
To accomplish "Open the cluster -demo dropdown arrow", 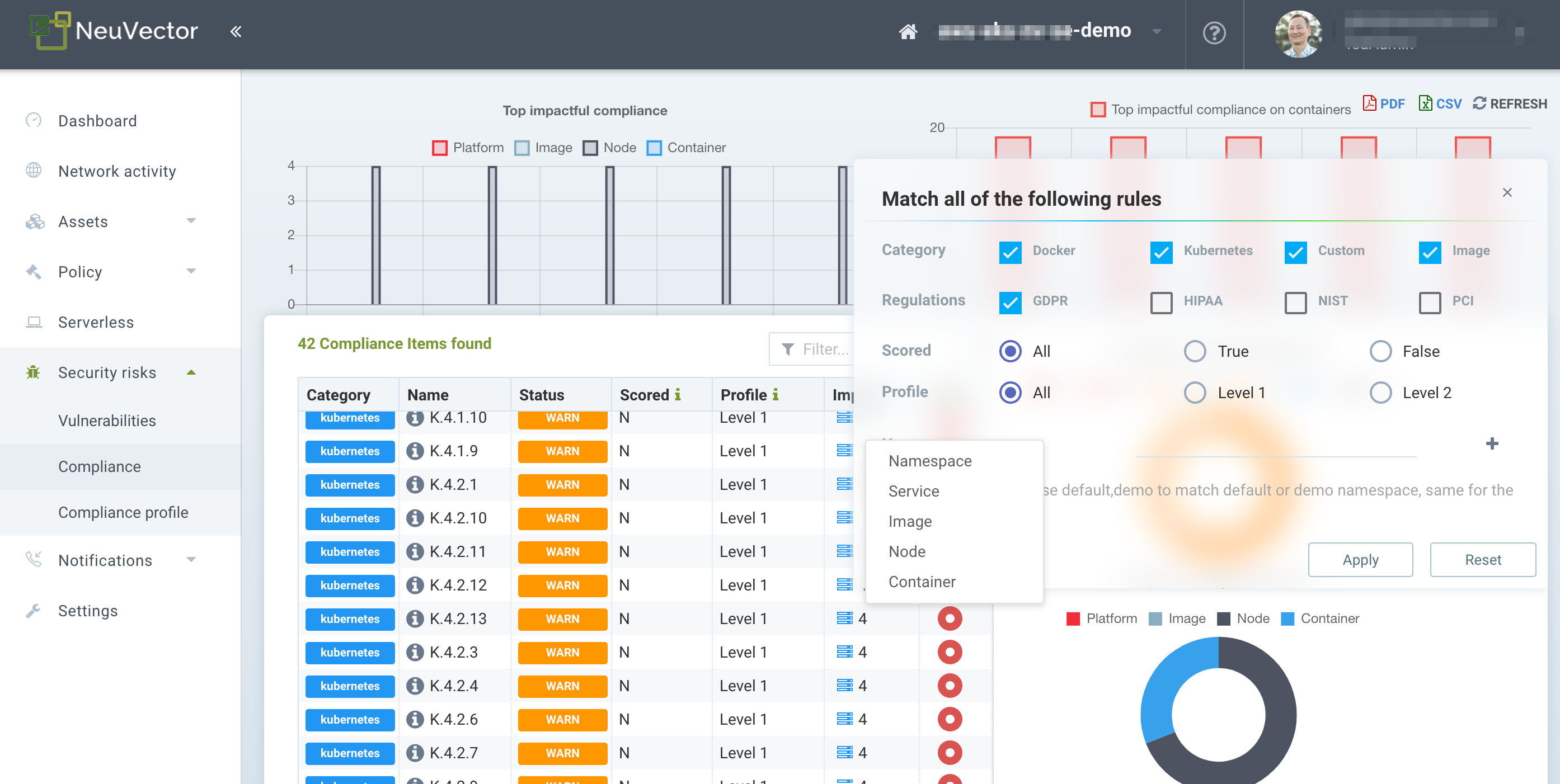I will tap(1156, 31).
